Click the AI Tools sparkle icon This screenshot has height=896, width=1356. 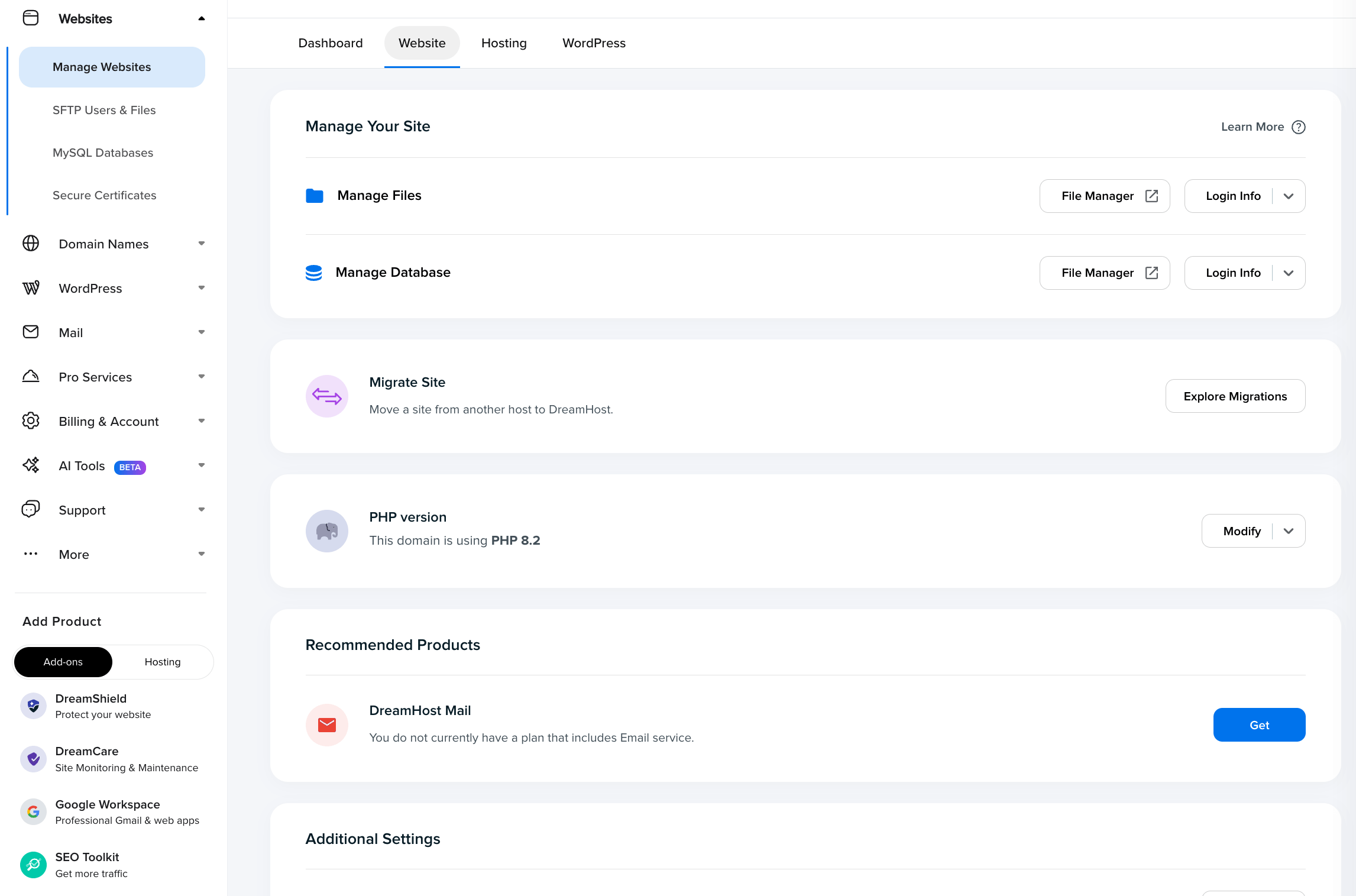click(x=30, y=465)
